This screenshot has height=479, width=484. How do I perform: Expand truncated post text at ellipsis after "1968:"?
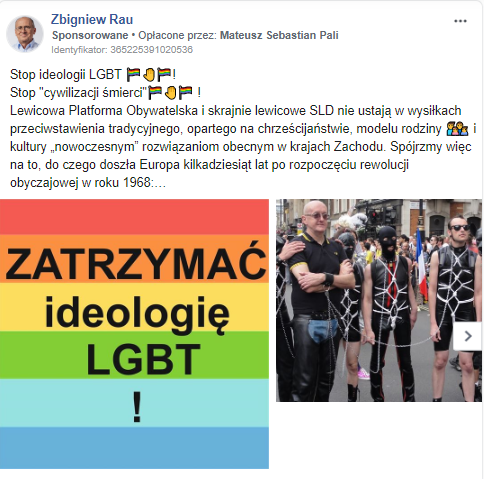coord(159,183)
